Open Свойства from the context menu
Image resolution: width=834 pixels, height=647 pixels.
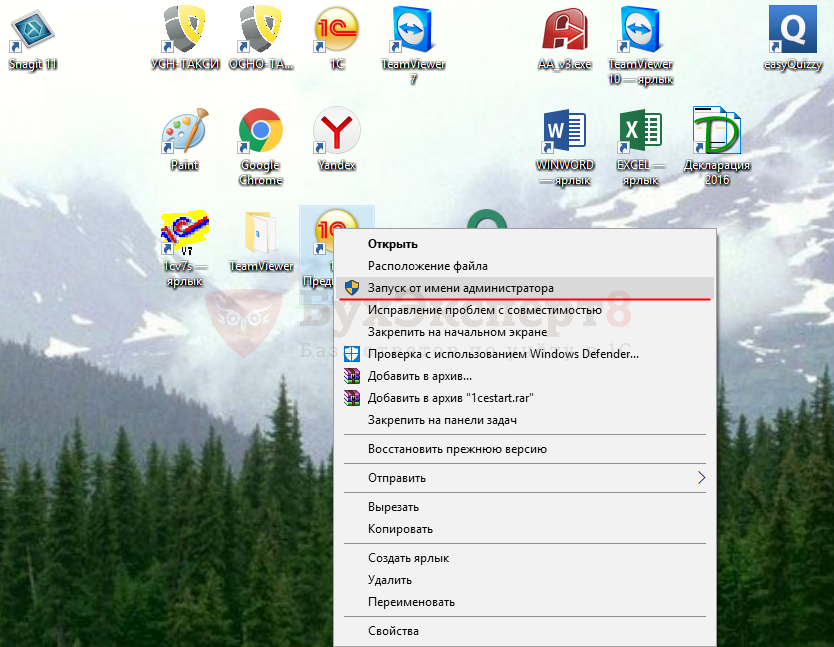point(524,631)
